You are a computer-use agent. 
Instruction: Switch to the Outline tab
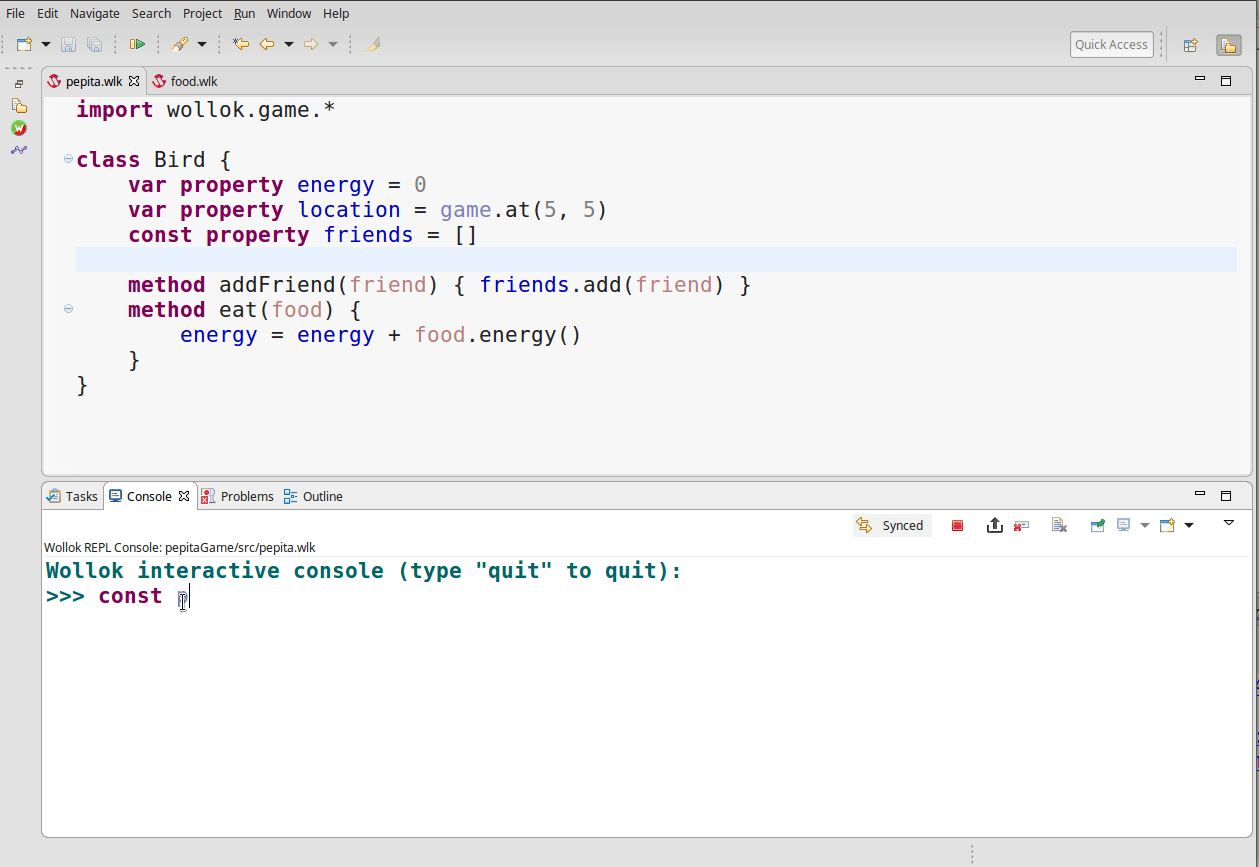313,496
